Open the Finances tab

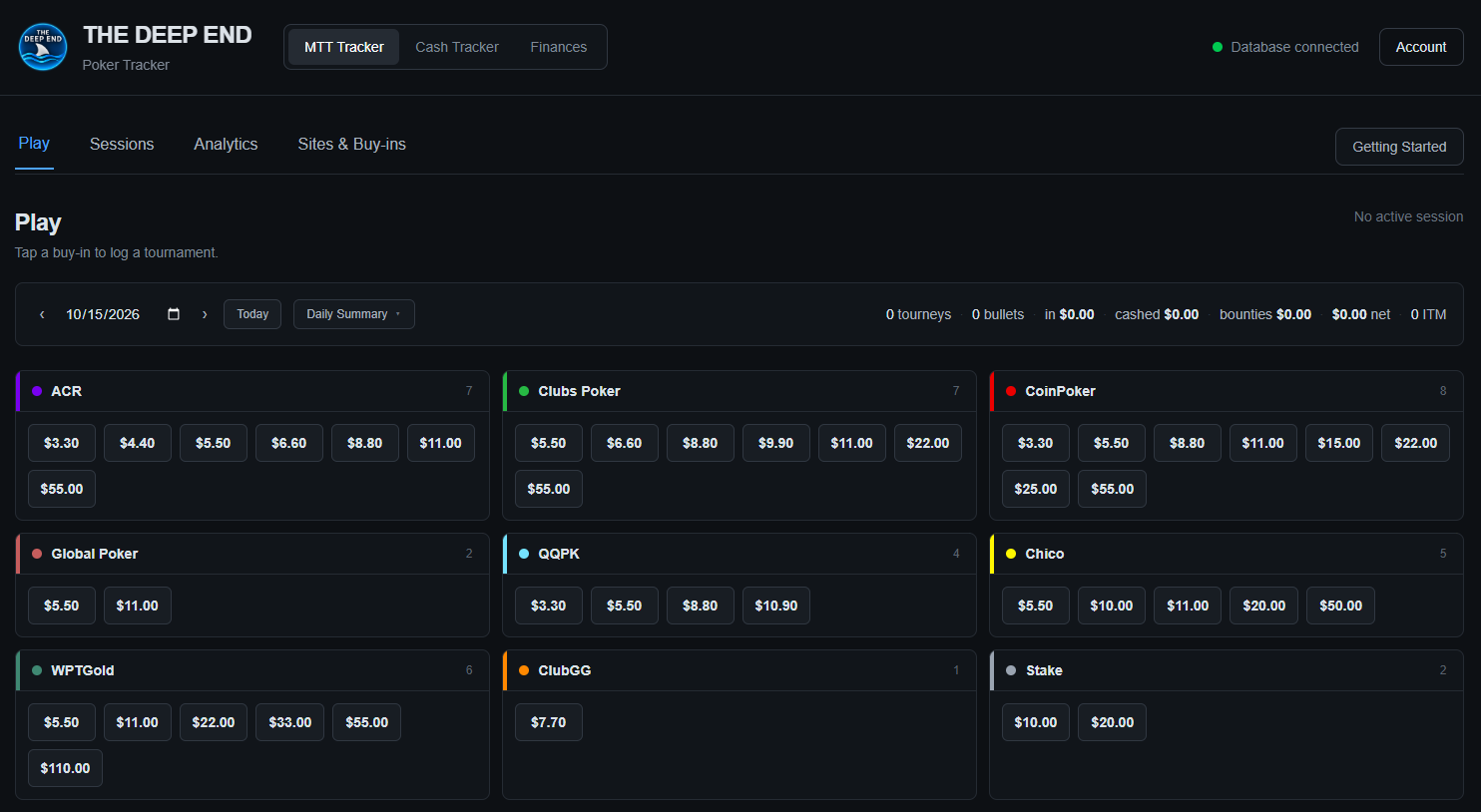click(559, 47)
